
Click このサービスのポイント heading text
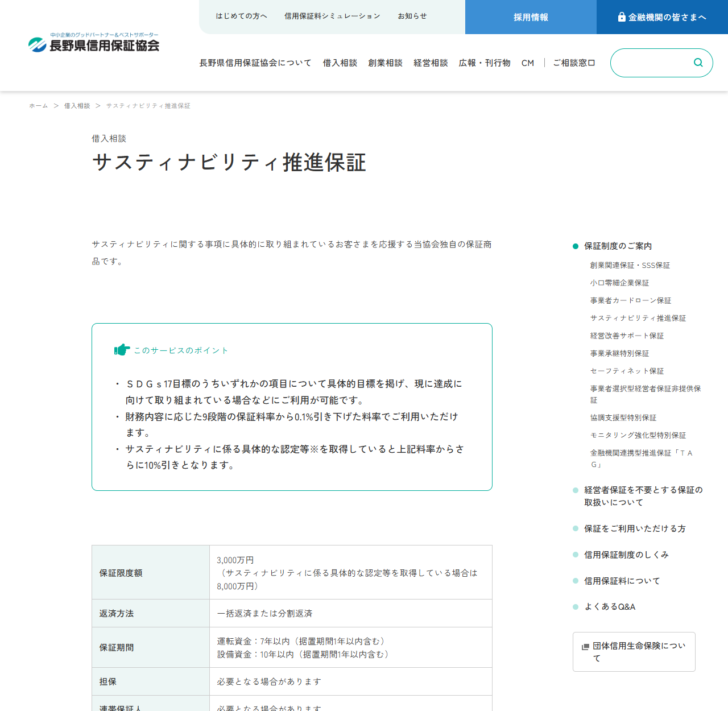181,351
